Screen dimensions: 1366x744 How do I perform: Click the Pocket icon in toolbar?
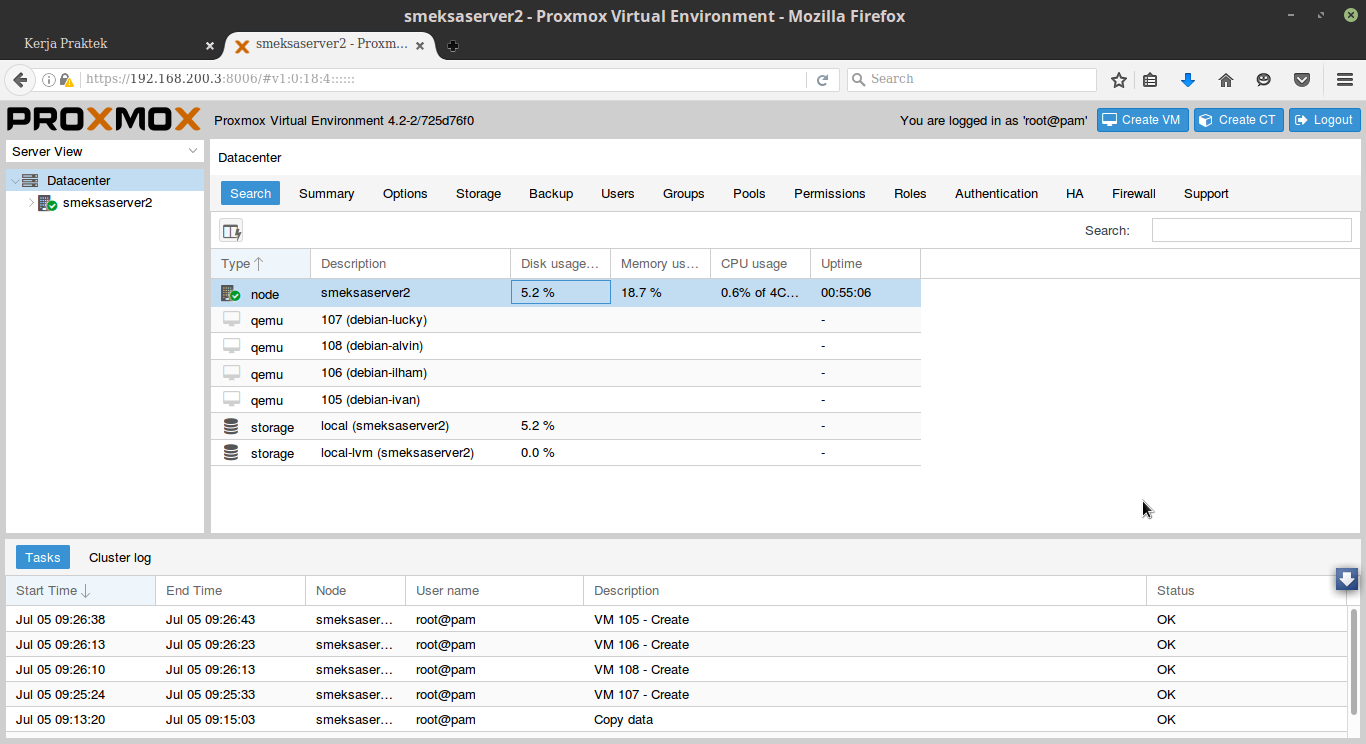tap(1302, 80)
